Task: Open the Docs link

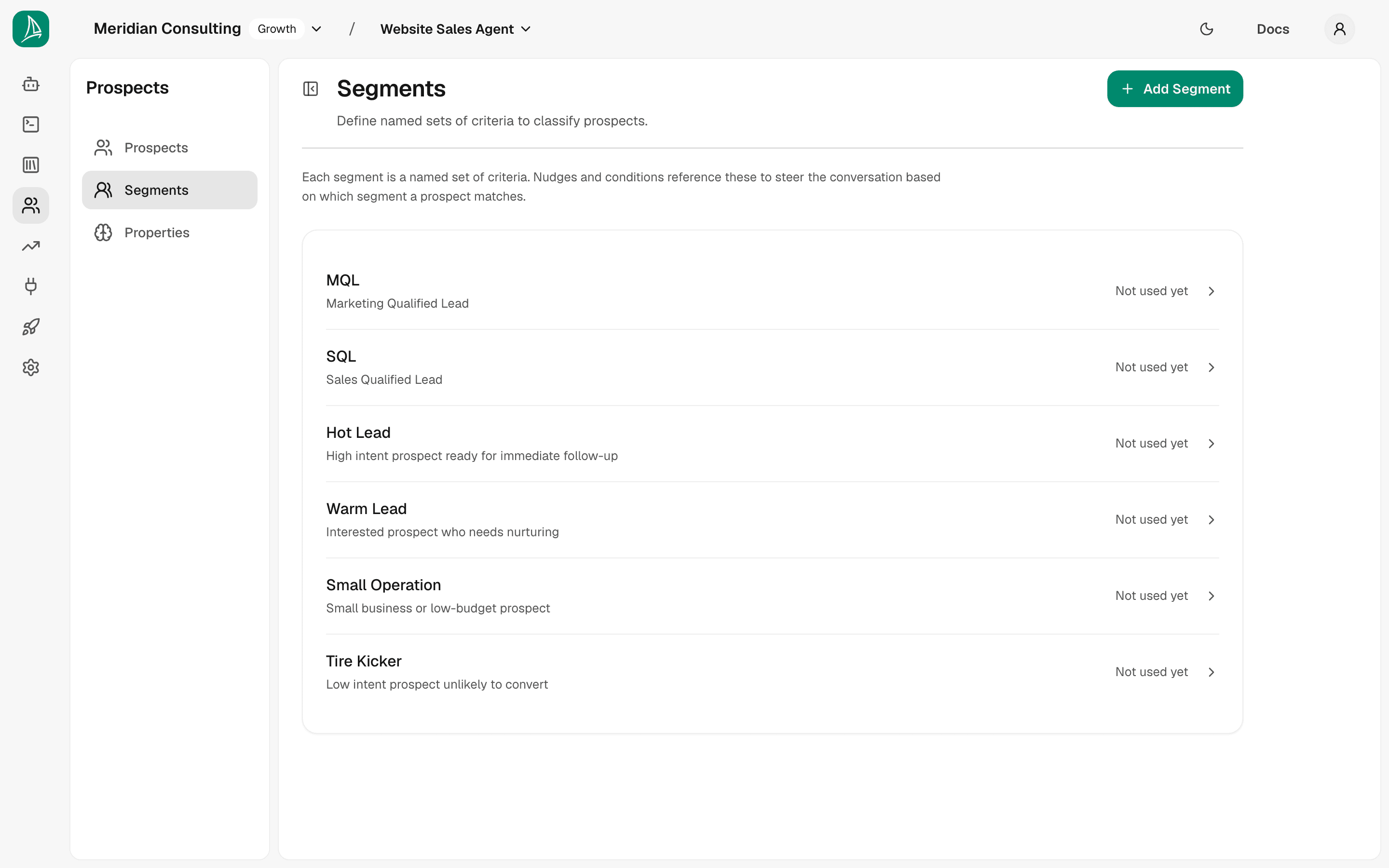Action: (1272, 29)
